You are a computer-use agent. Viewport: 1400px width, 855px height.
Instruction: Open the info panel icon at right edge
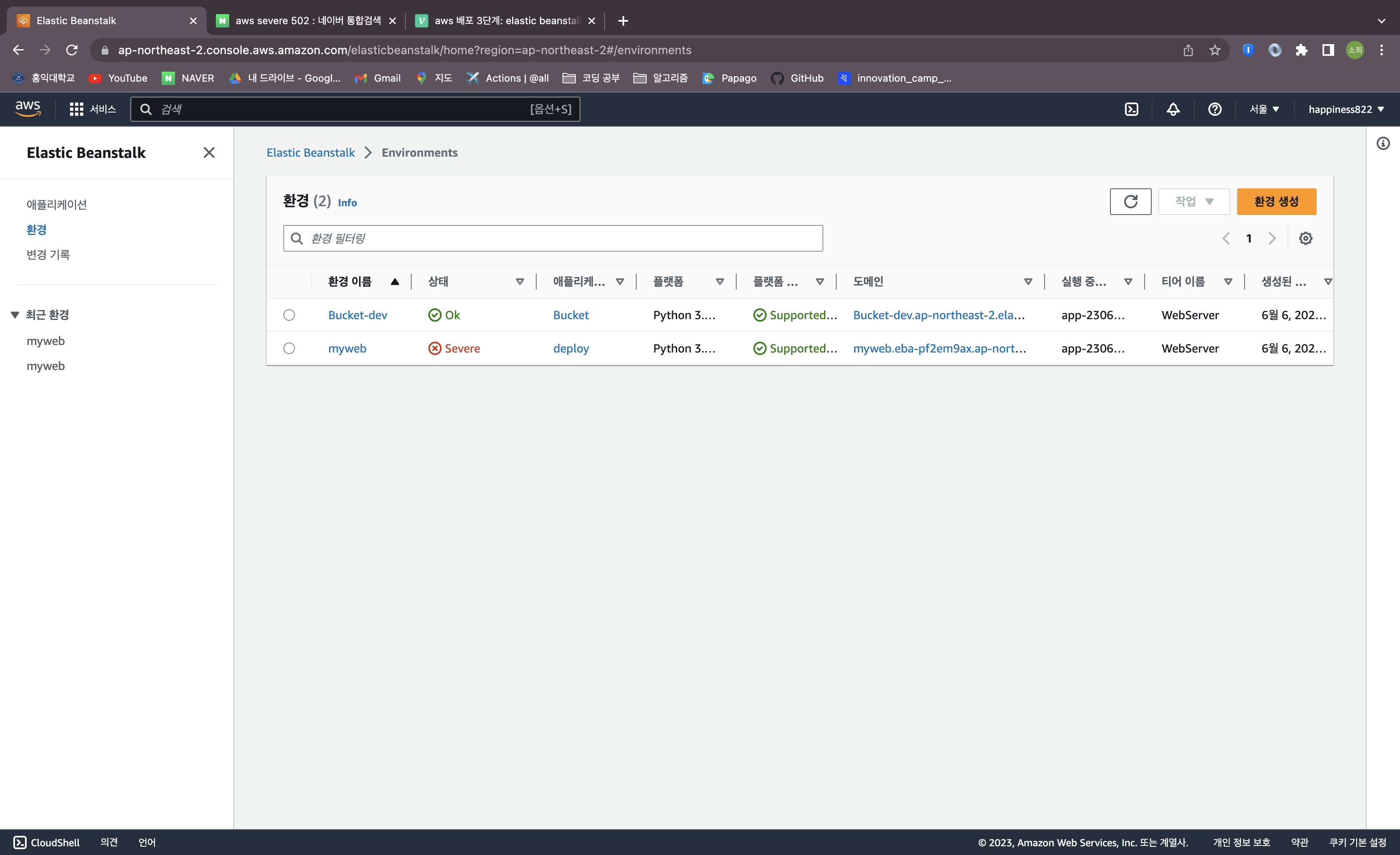click(1383, 144)
